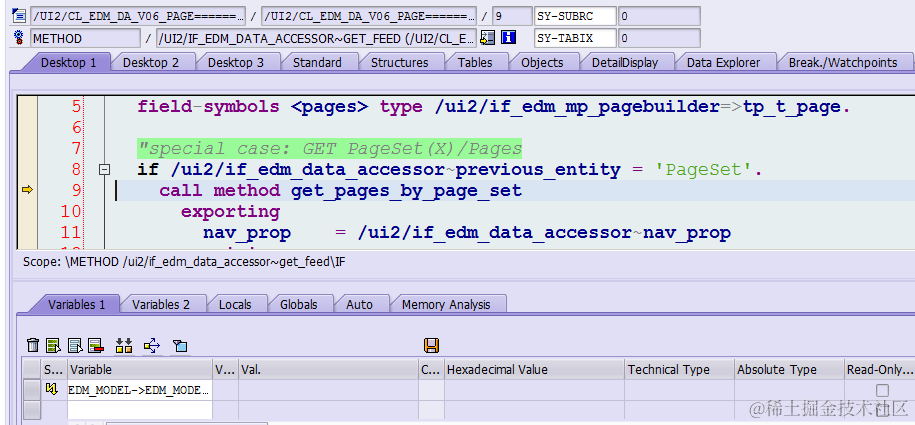Select the Auto tab

point(359,304)
